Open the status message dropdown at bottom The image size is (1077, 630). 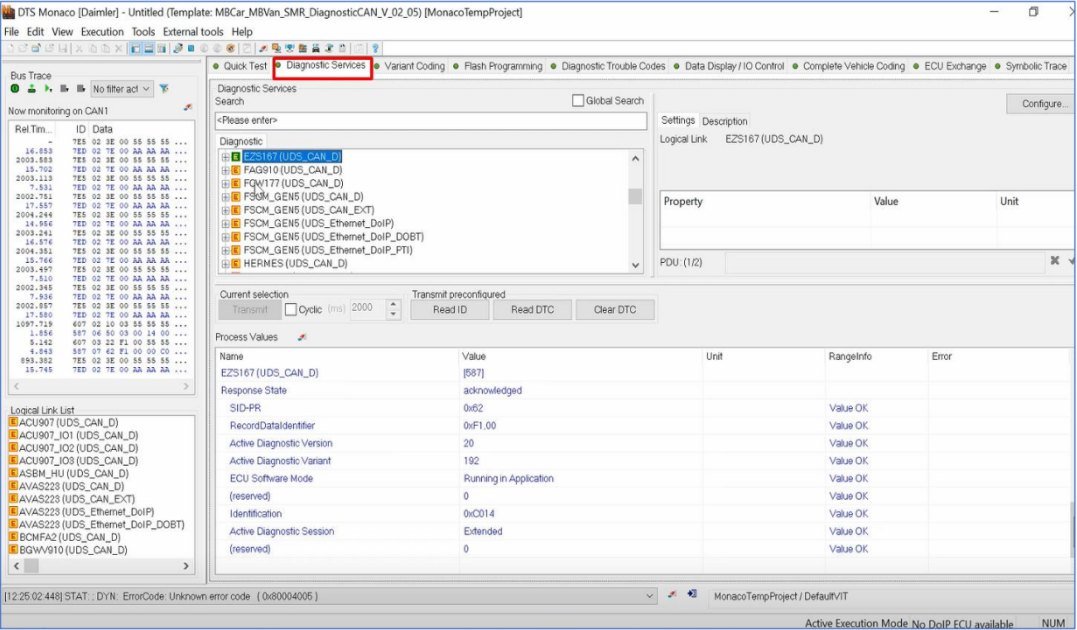point(651,596)
